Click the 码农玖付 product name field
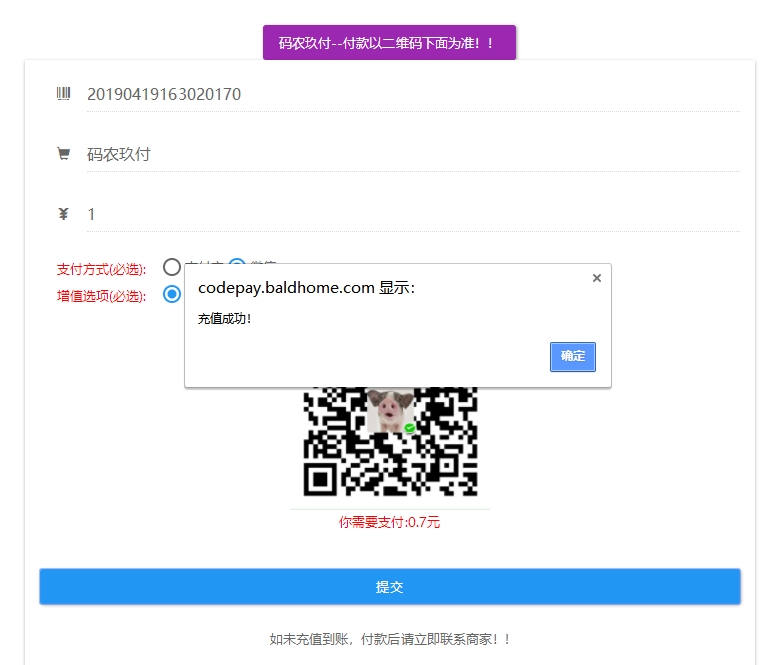Screen dimensions: 765x665 pos(410,154)
